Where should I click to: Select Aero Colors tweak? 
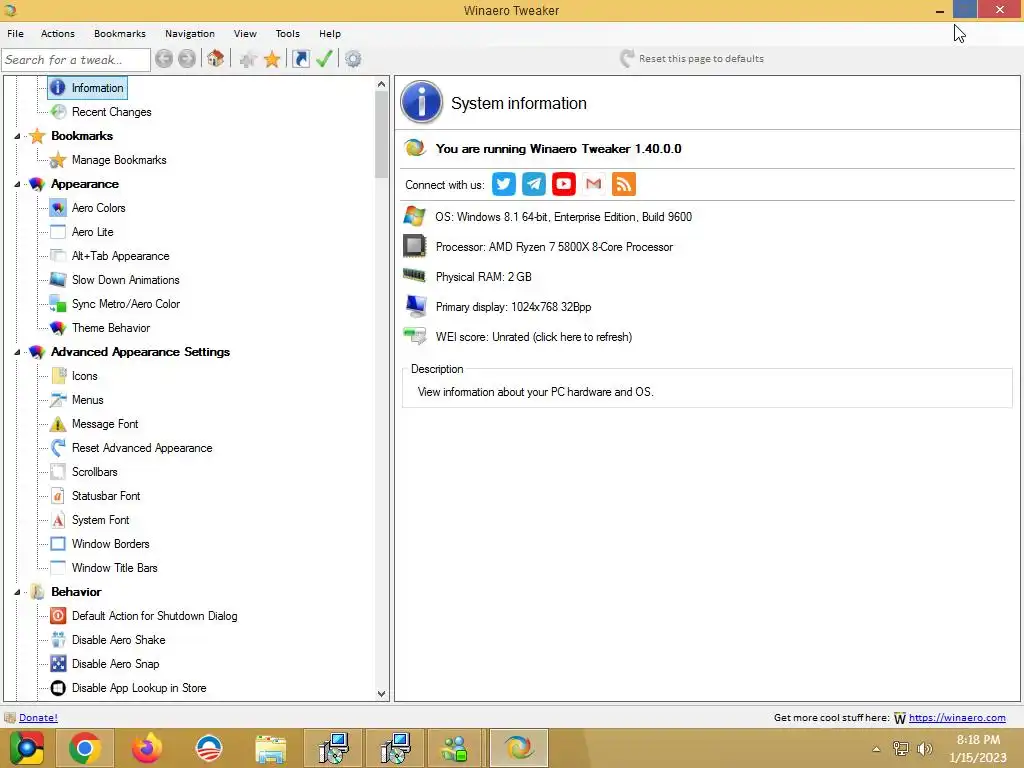98,208
